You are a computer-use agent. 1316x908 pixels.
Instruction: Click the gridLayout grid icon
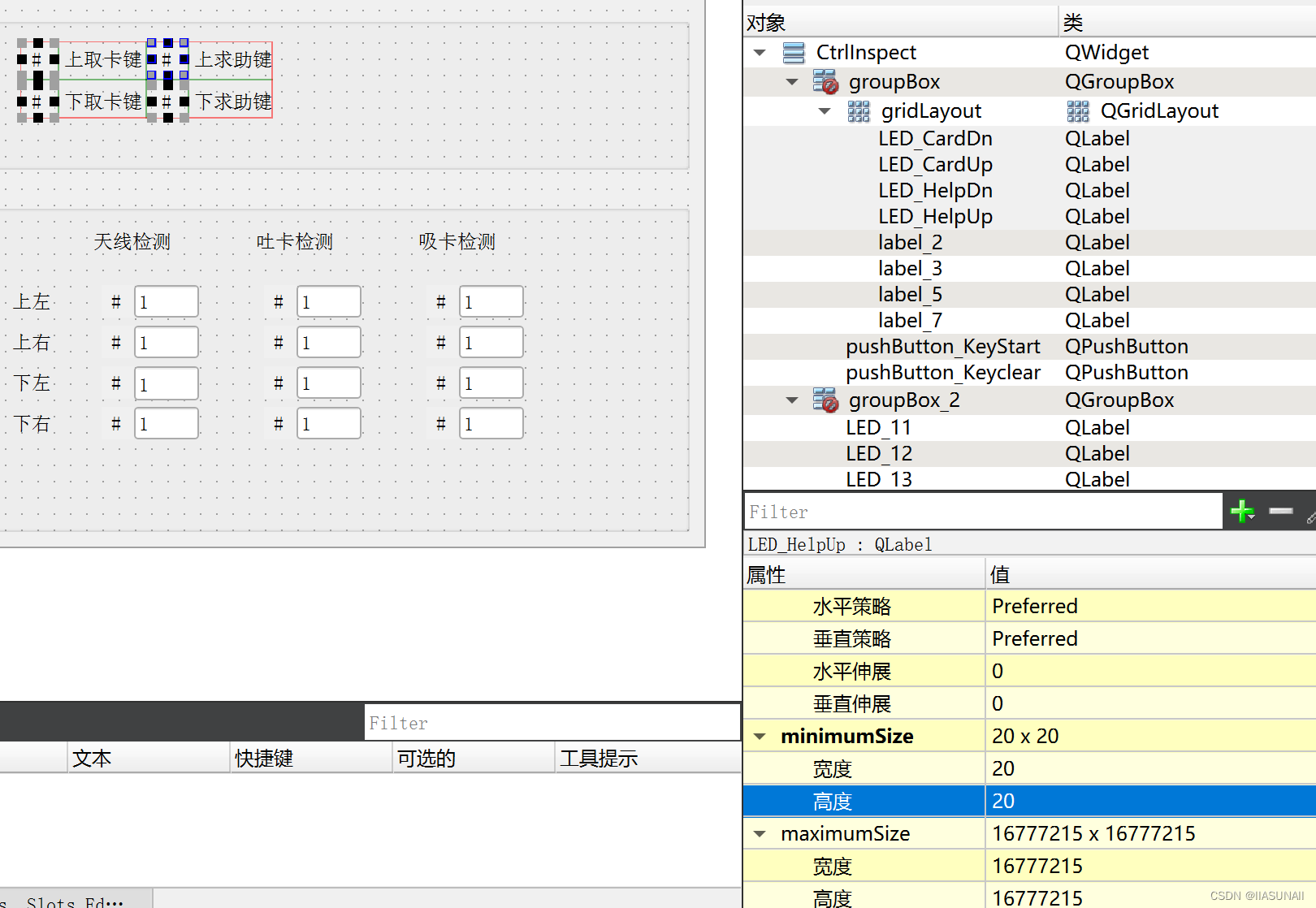point(859,111)
